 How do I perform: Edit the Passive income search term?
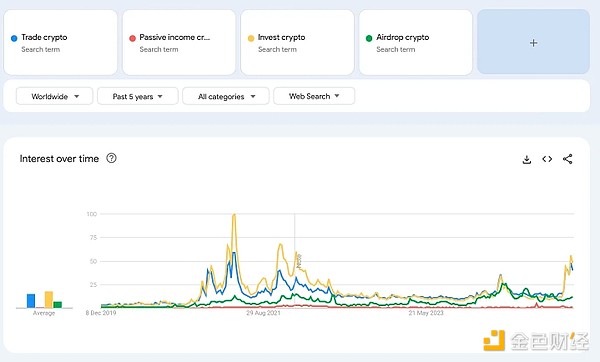click(x=174, y=38)
